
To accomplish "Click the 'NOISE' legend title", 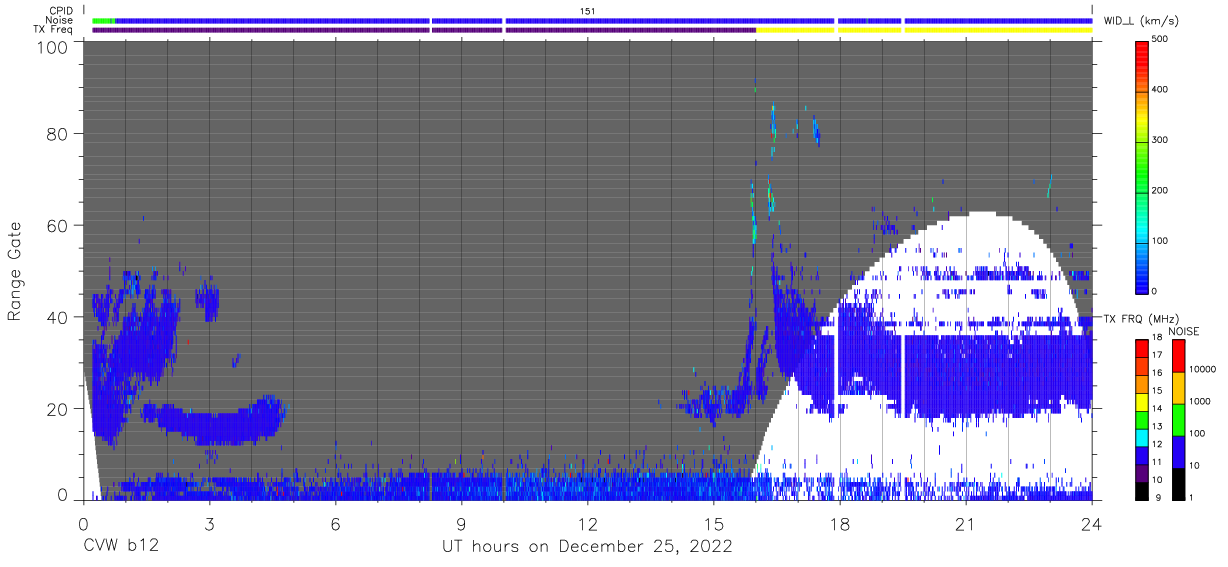I will click(1184, 331).
